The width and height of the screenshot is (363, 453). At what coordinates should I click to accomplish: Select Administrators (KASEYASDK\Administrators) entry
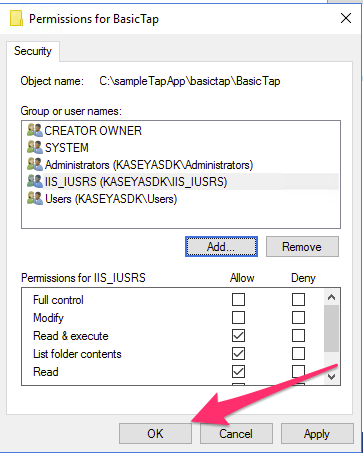[149, 165]
